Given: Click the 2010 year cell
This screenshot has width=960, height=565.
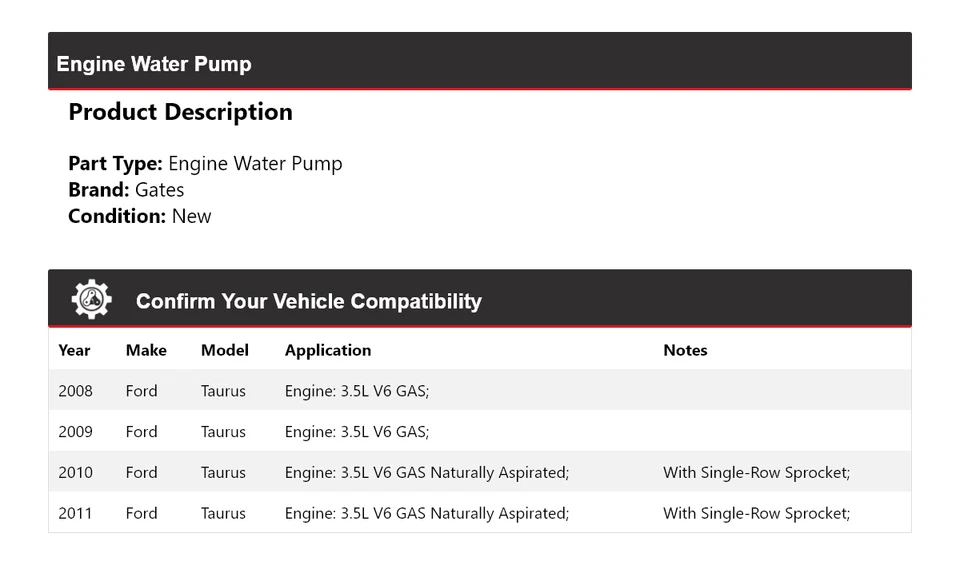Looking at the screenshot, I should (x=75, y=473).
